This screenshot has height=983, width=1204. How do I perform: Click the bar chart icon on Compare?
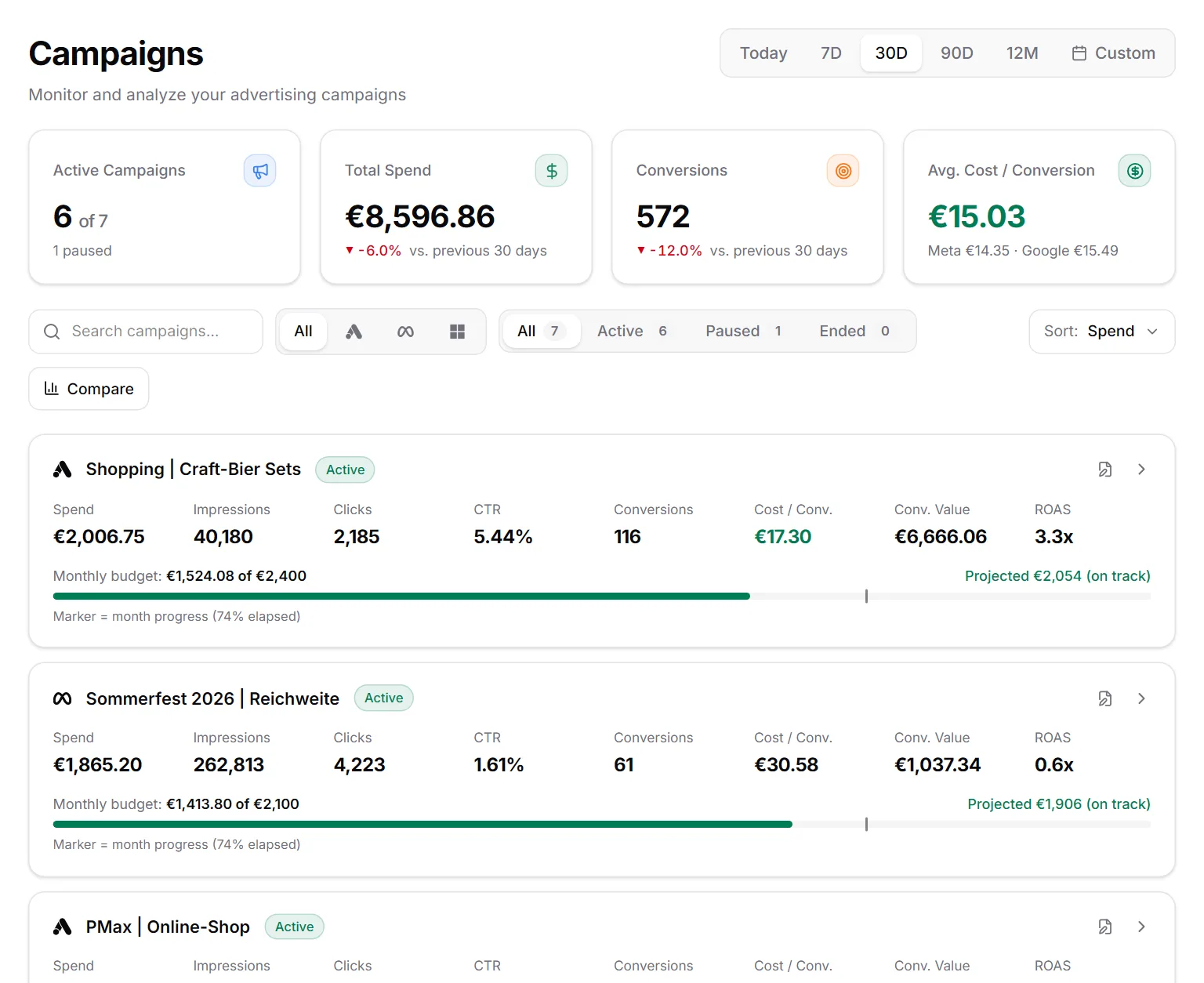pyautogui.click(x=52, y=388)
